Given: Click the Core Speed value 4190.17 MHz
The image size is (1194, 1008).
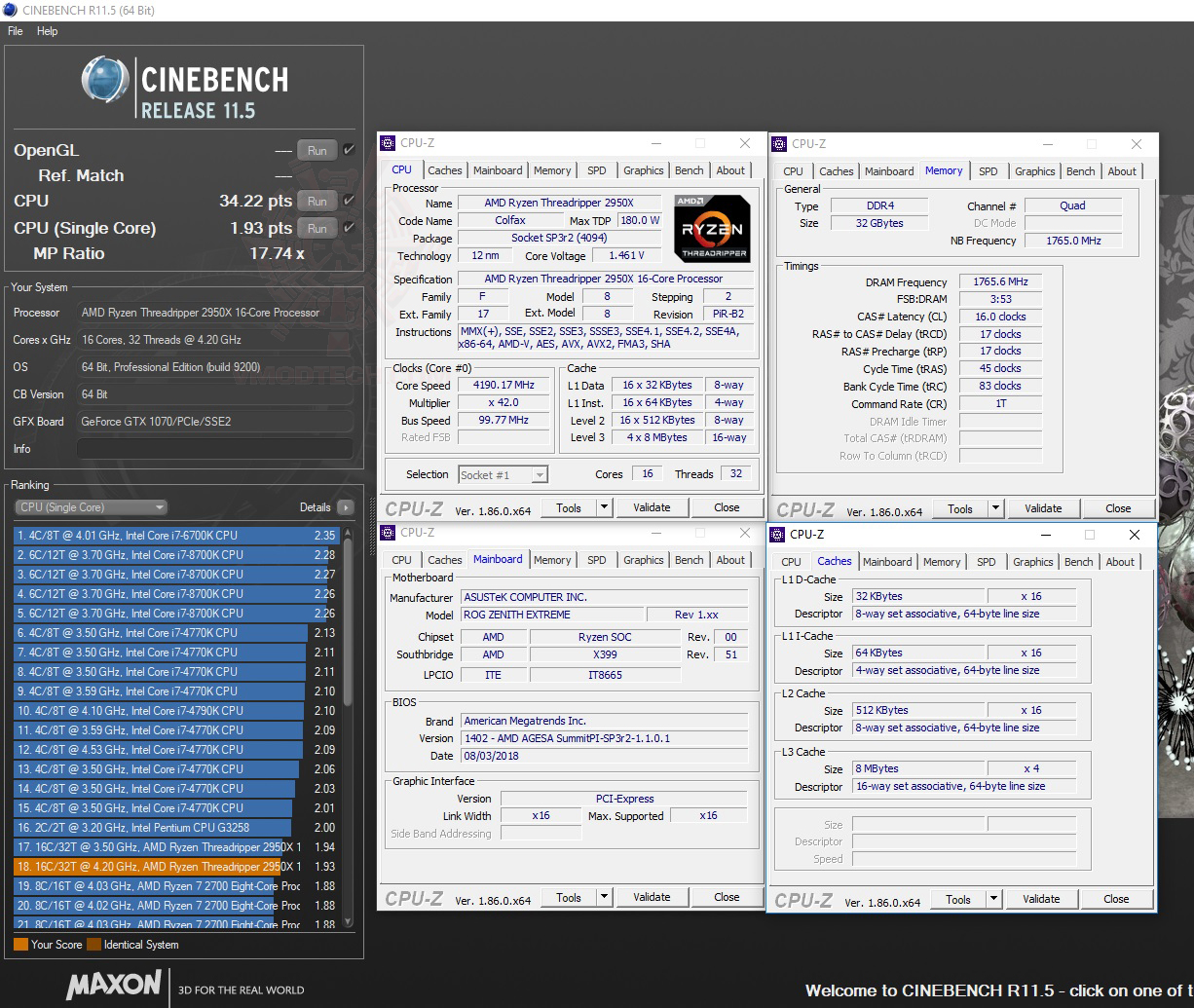Looking at the screenshot, I should pos(504,386).
